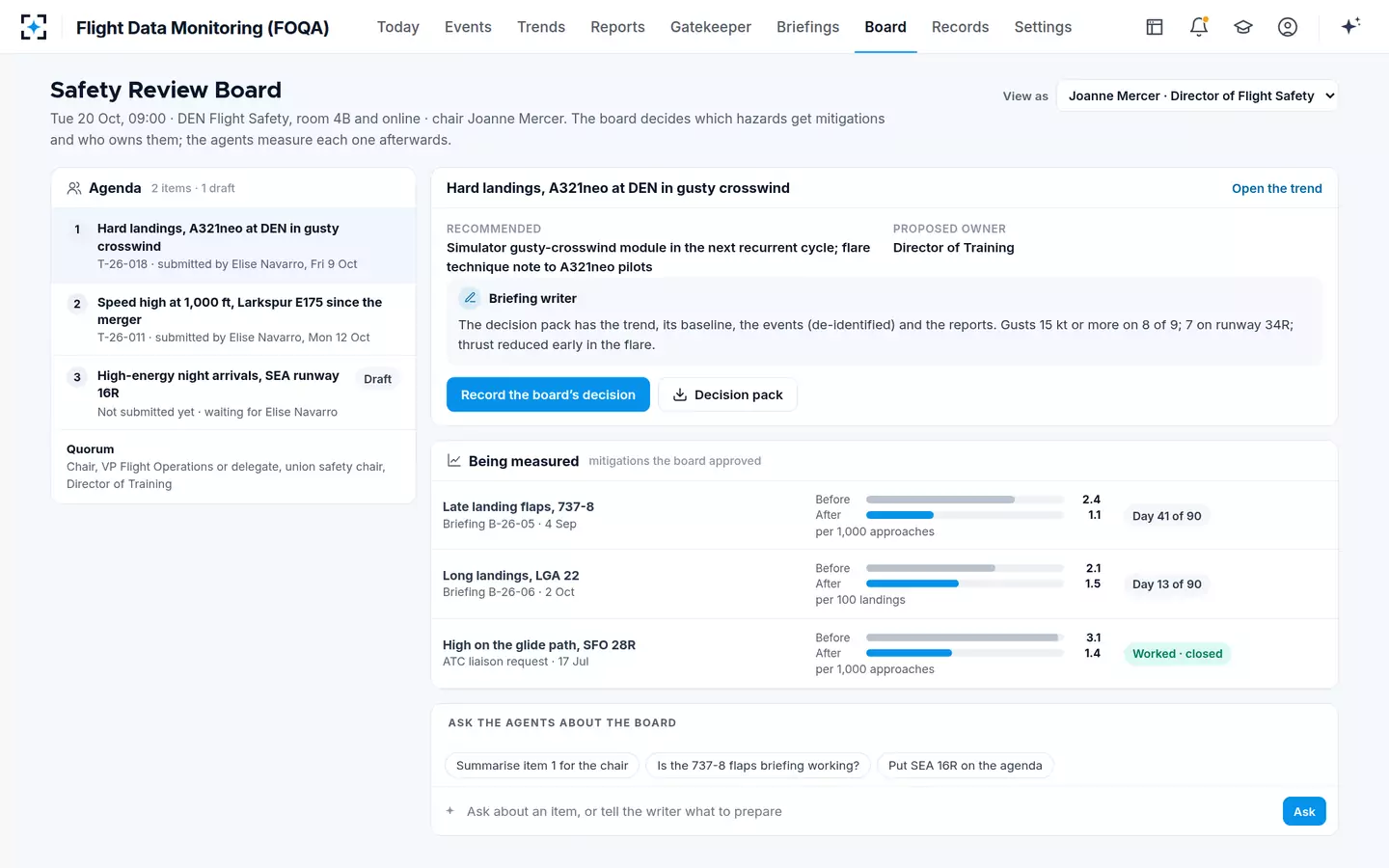Click the After progress bar for Late landing flaps
This screenshot has height=868, width=1389.
[965, 515]
